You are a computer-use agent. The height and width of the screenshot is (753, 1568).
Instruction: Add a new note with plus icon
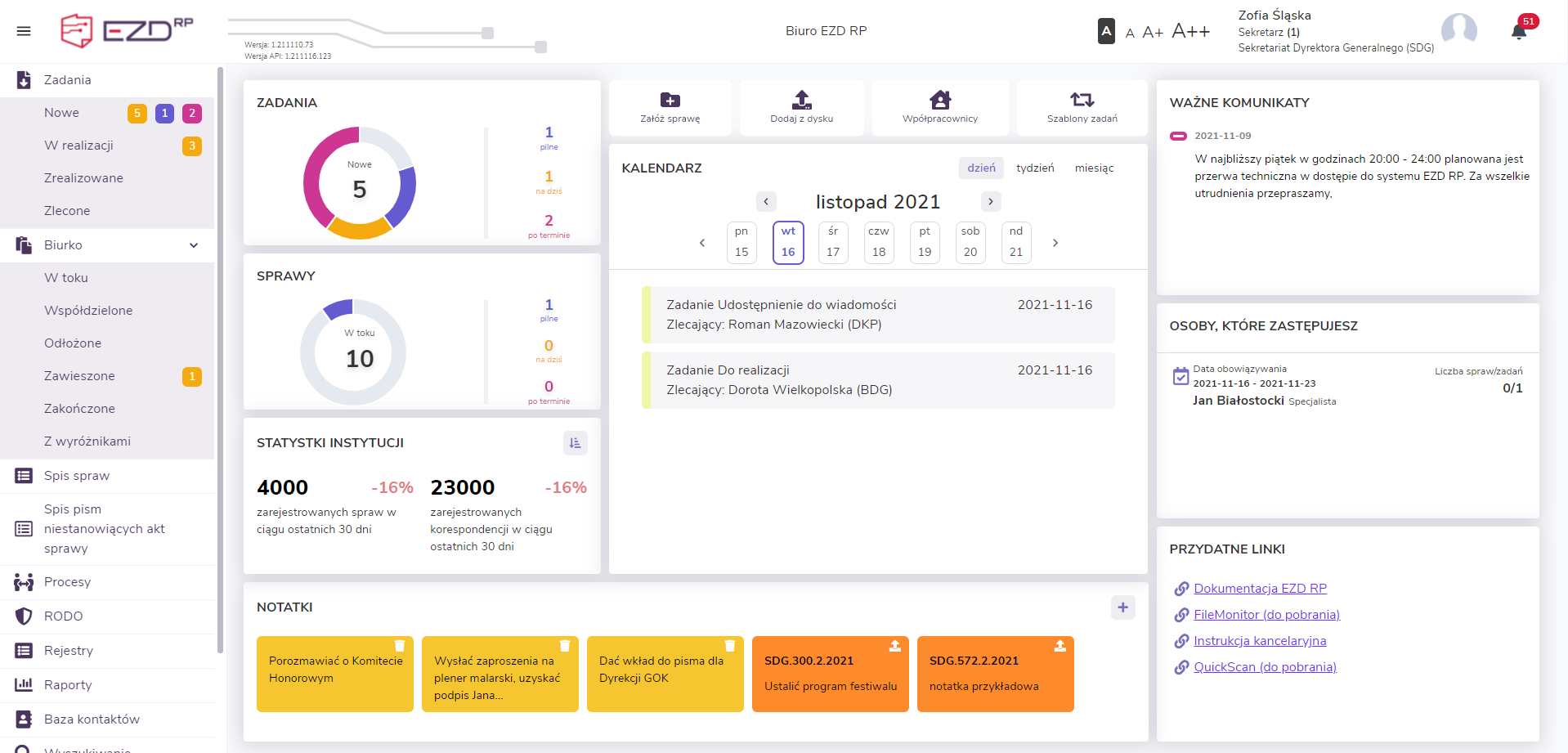pos(1122,607)
